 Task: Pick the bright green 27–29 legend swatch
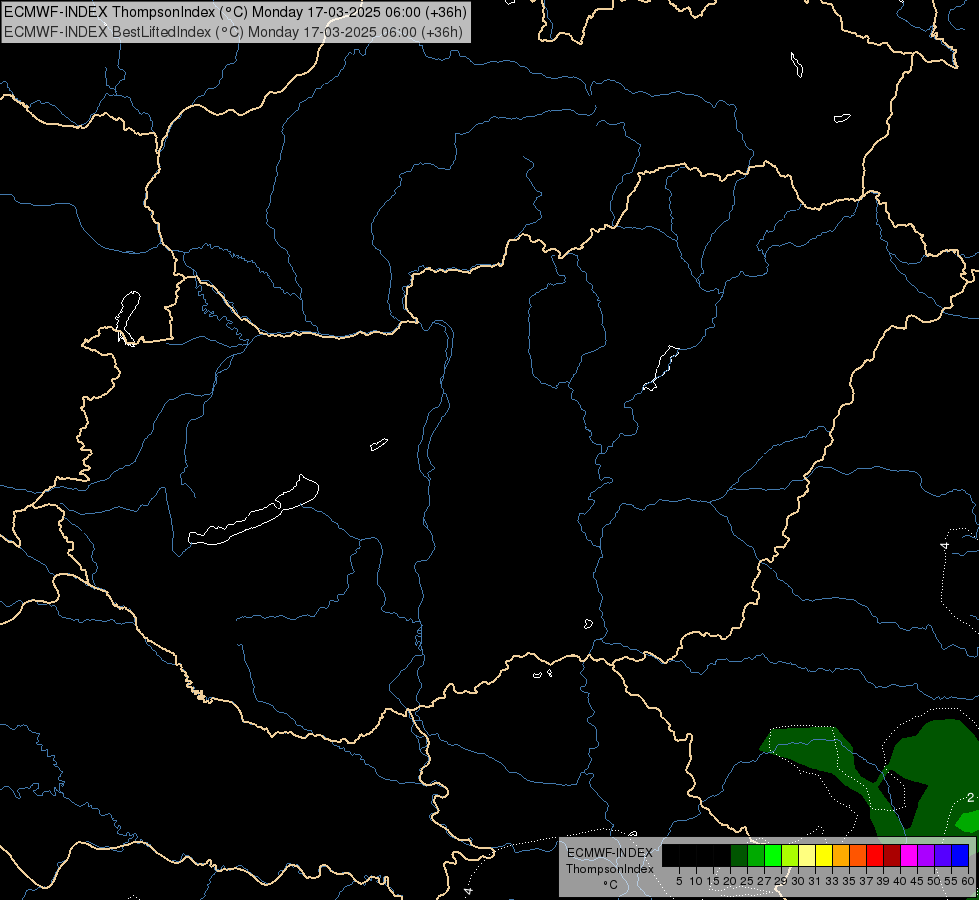(773, 855)
